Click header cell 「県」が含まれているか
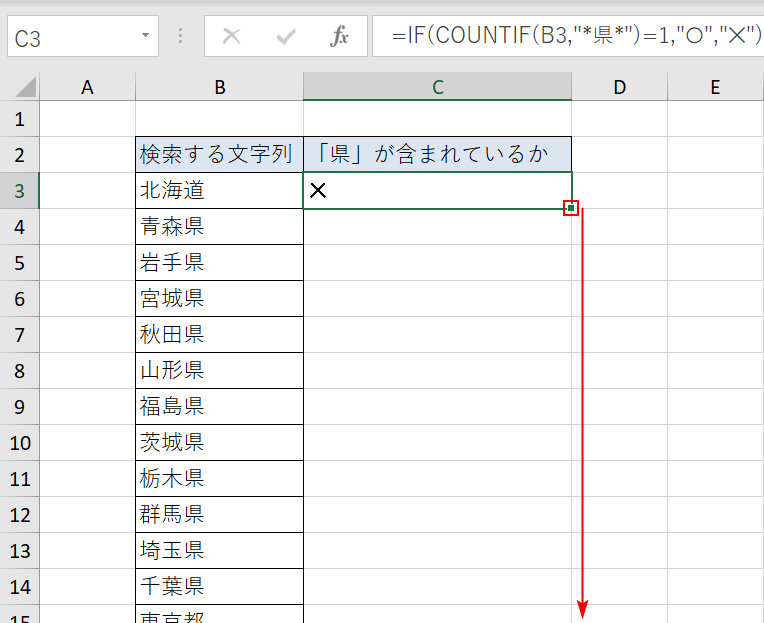Viewport: 764px width, 623px height. coord(438,155)
